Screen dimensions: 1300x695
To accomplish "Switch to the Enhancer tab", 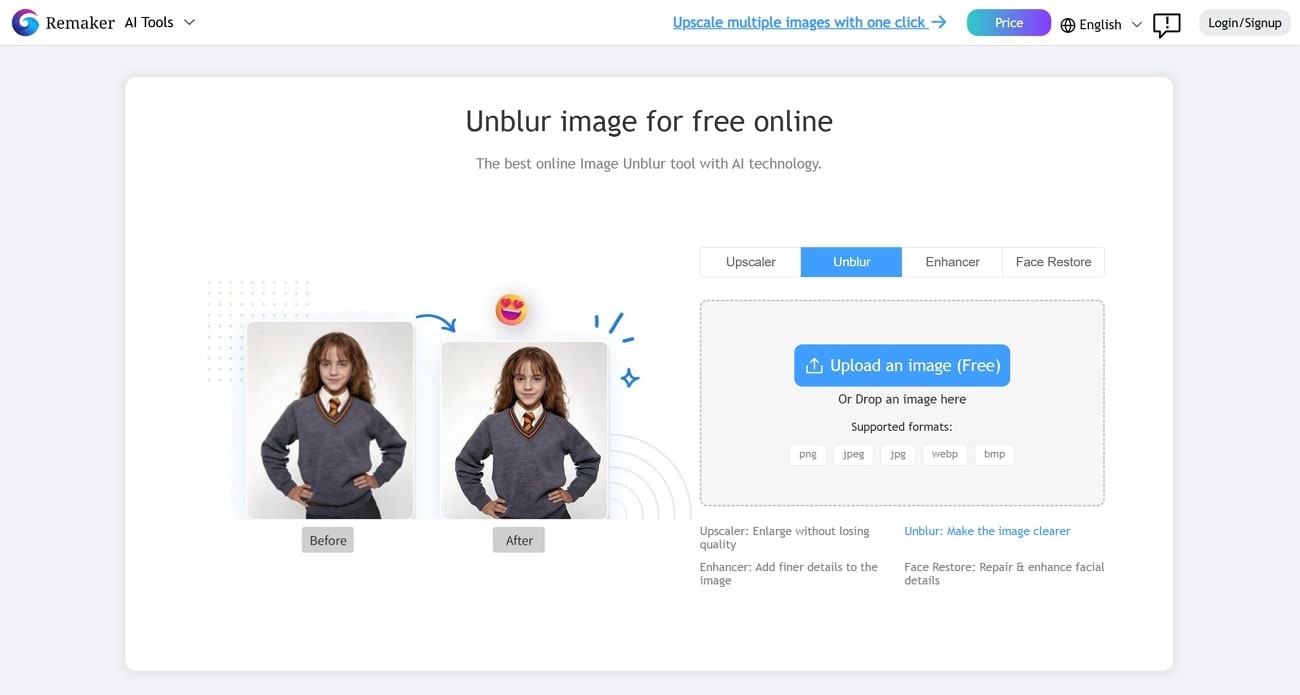I will point(952,262).
